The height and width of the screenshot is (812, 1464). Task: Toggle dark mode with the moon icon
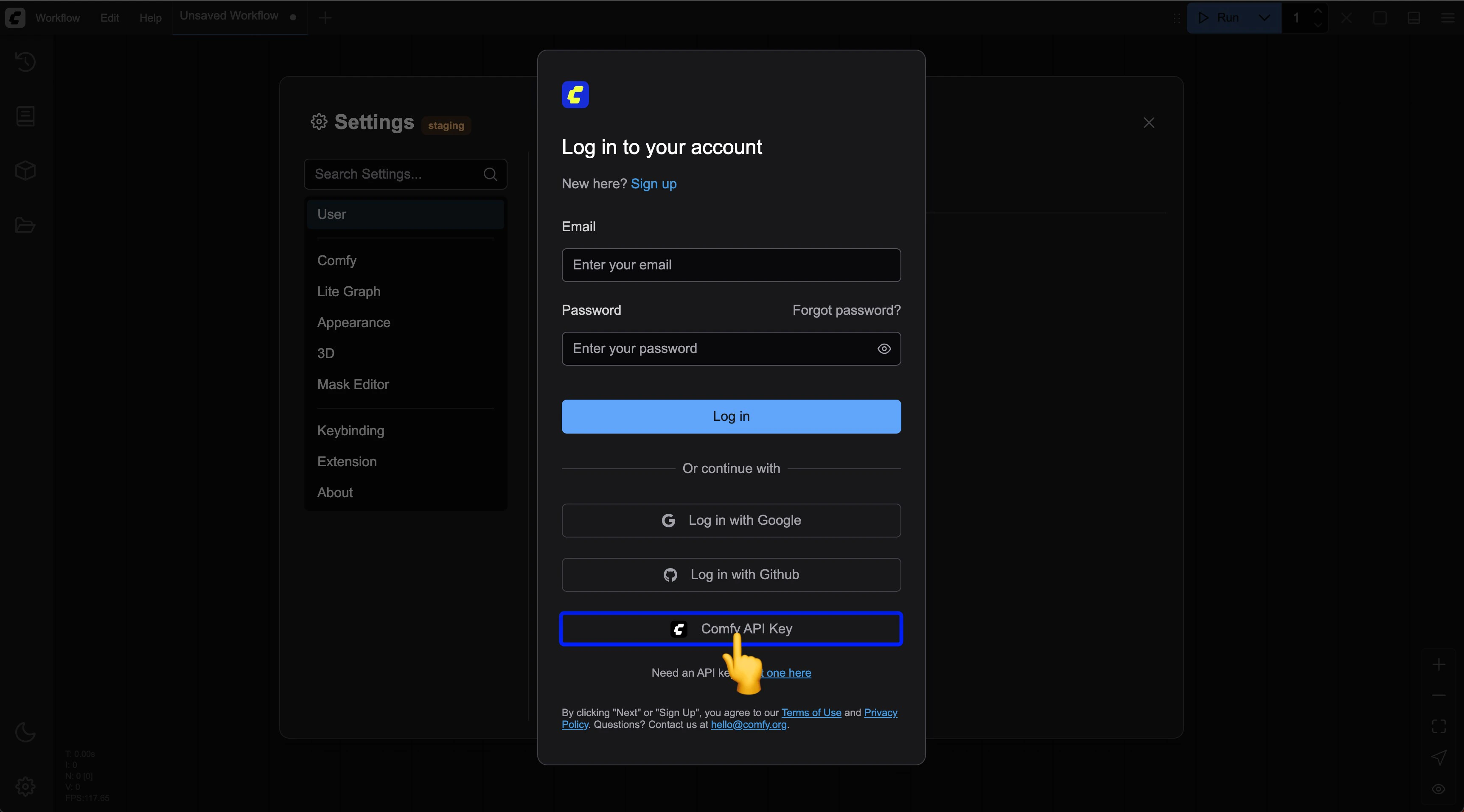(25, 732)
